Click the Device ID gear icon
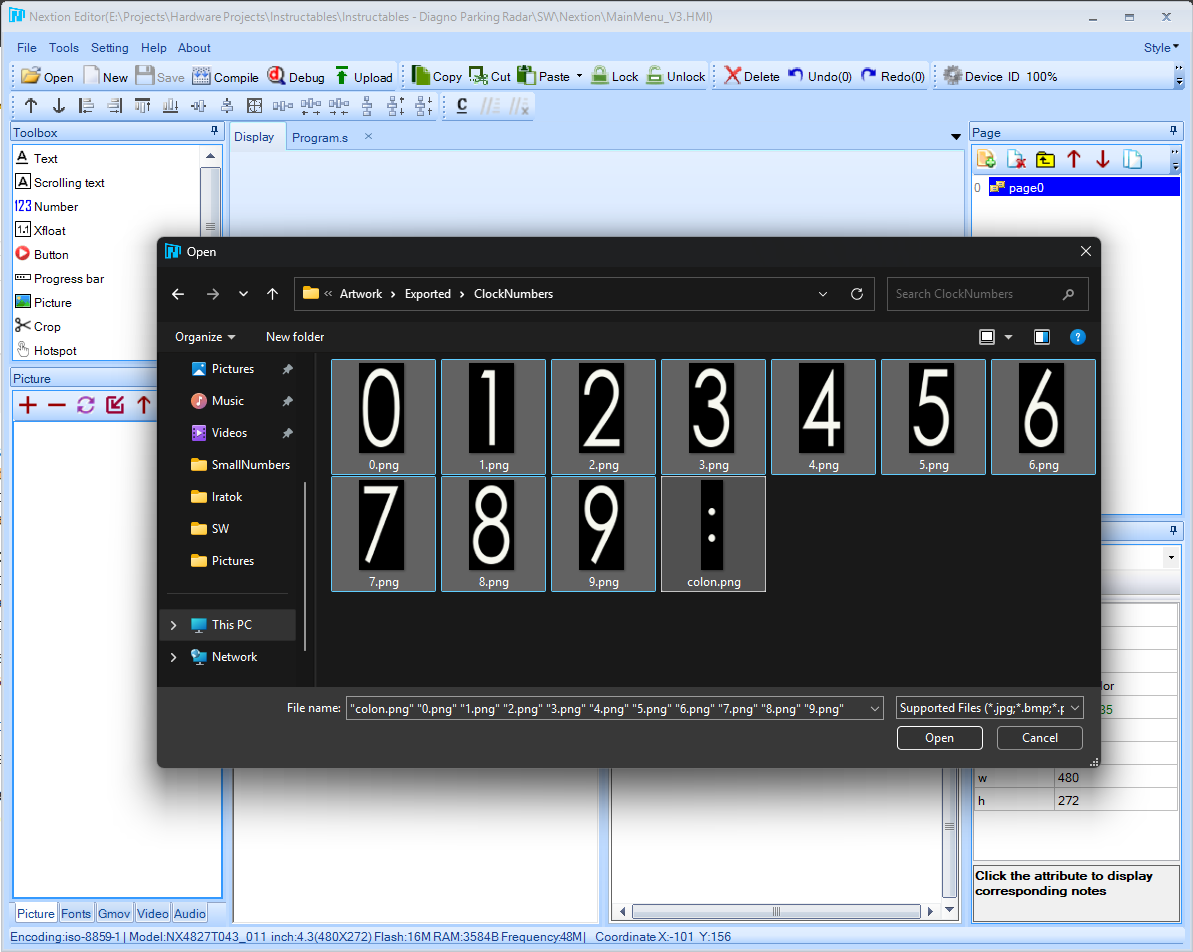1193x952 pixels. 953,75
